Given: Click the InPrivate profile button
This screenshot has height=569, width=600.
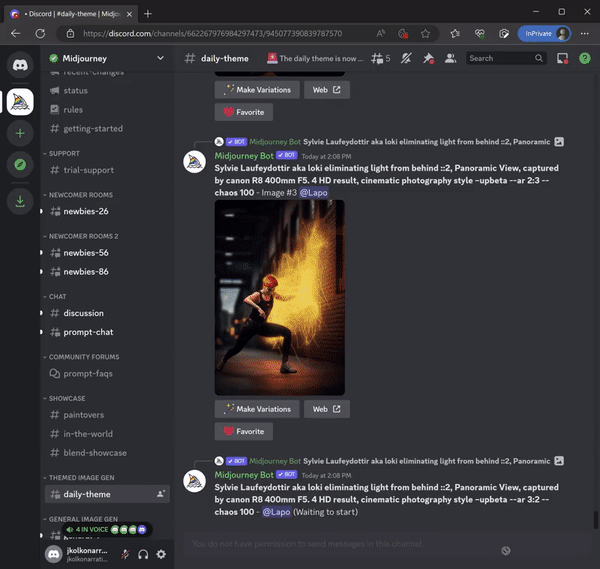Looking at the screenshot, I should coord(544,34).
